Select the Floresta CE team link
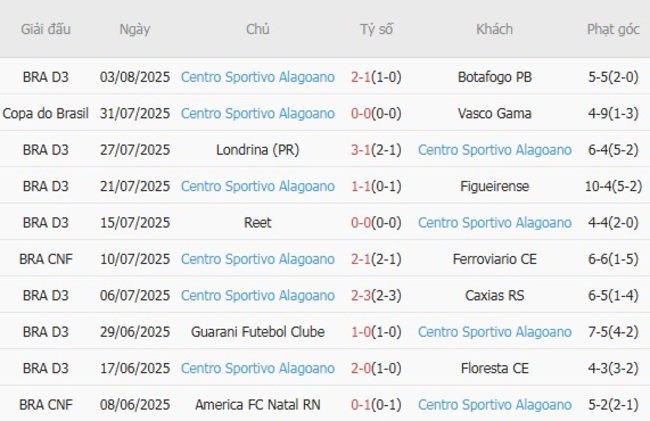 [x=495, y=368]
